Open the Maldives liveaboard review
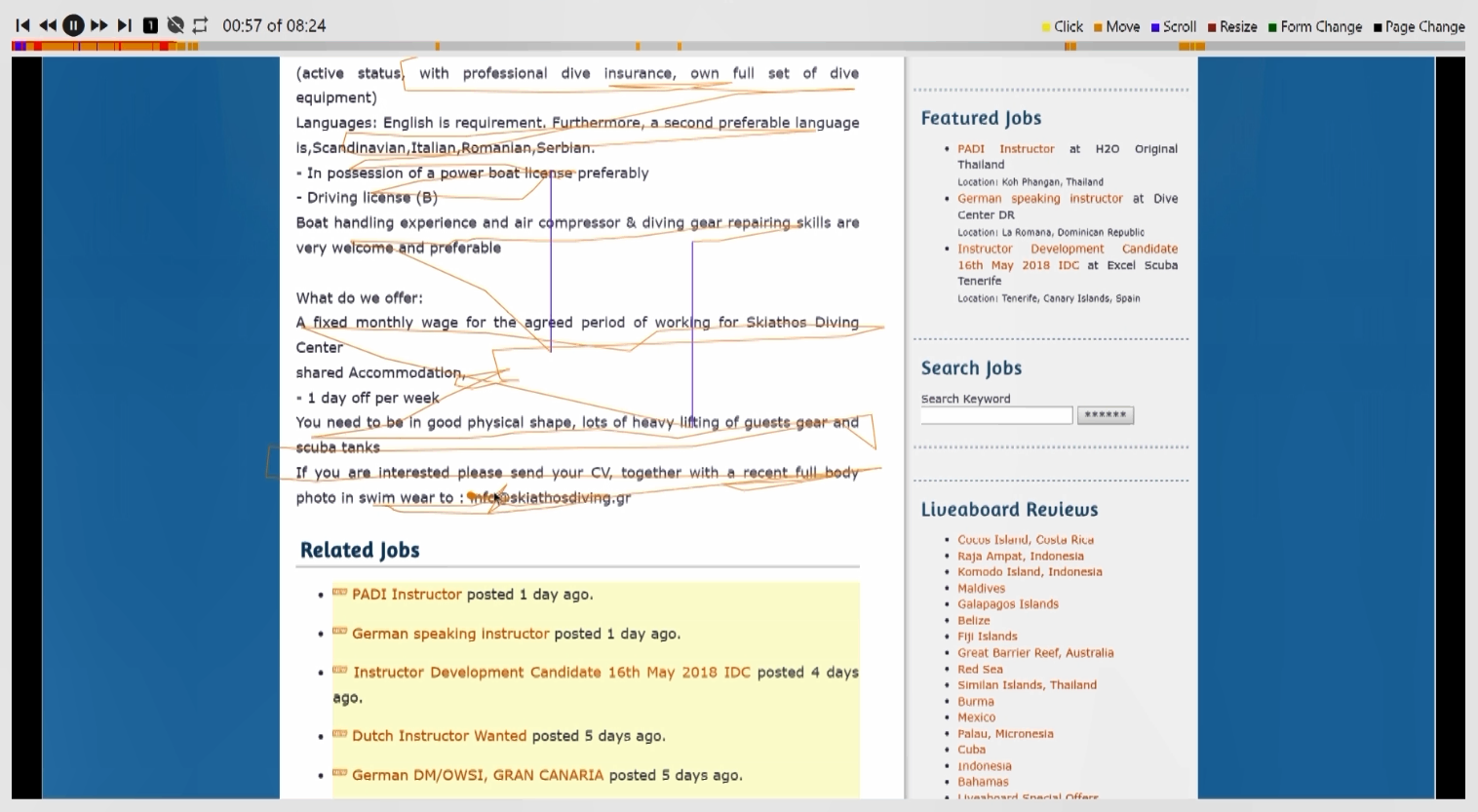 coord(981,588)
